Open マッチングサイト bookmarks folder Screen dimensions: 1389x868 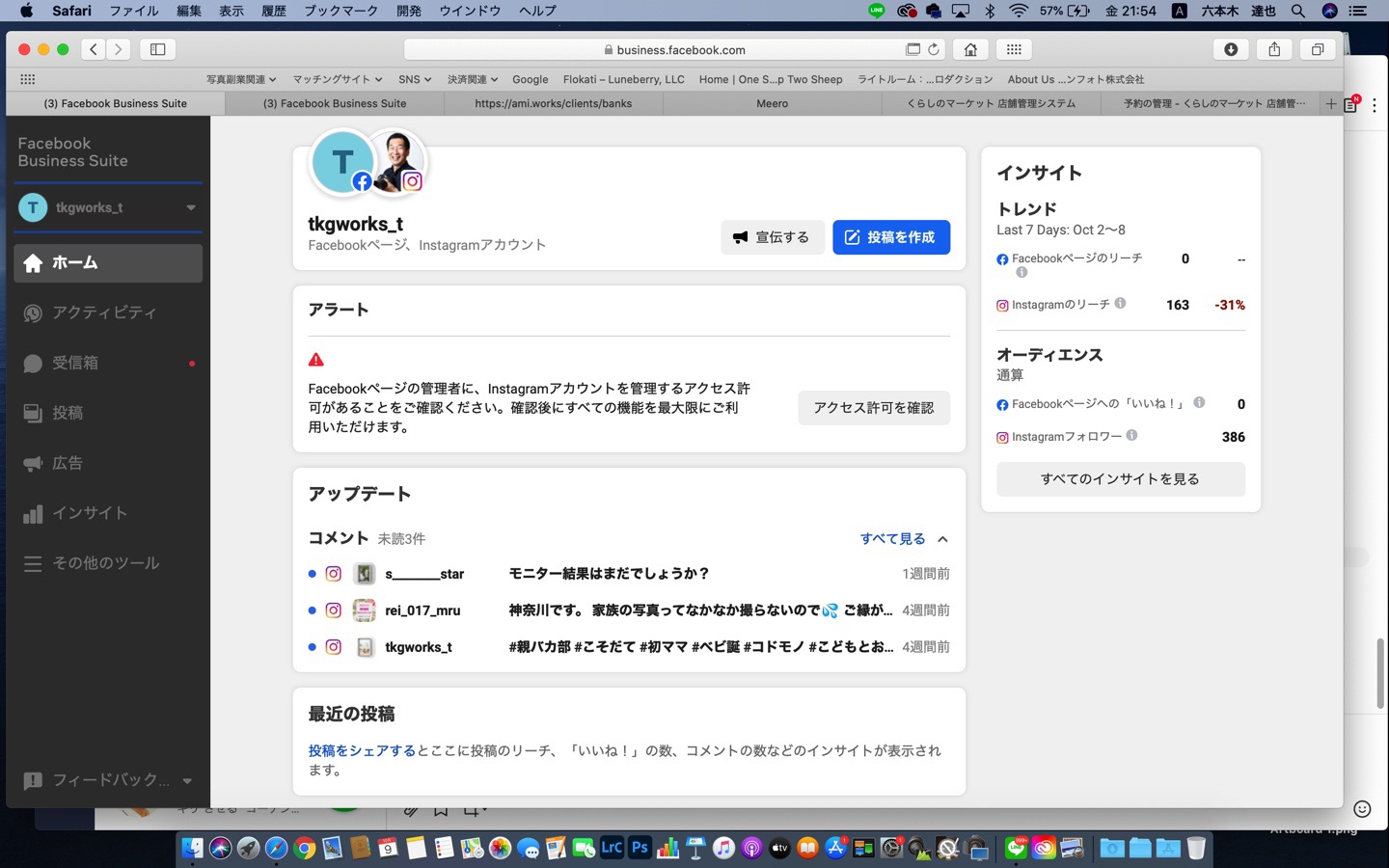[338, 79]
